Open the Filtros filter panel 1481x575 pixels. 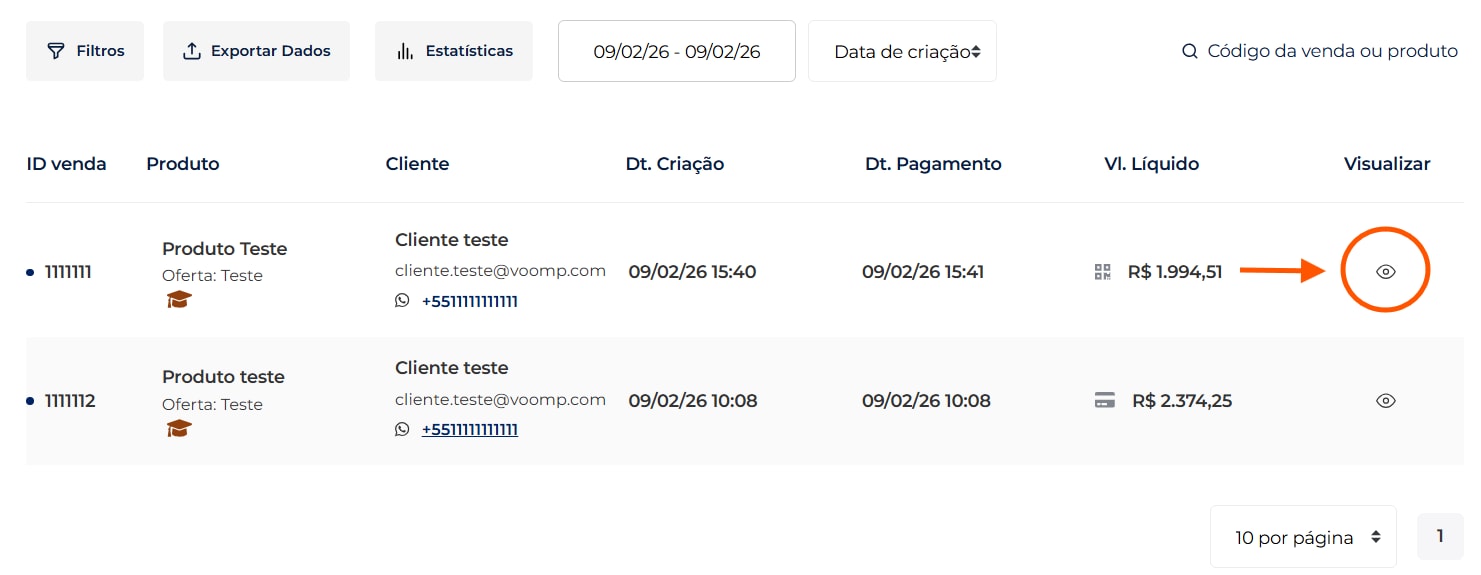tap(85, 51)
